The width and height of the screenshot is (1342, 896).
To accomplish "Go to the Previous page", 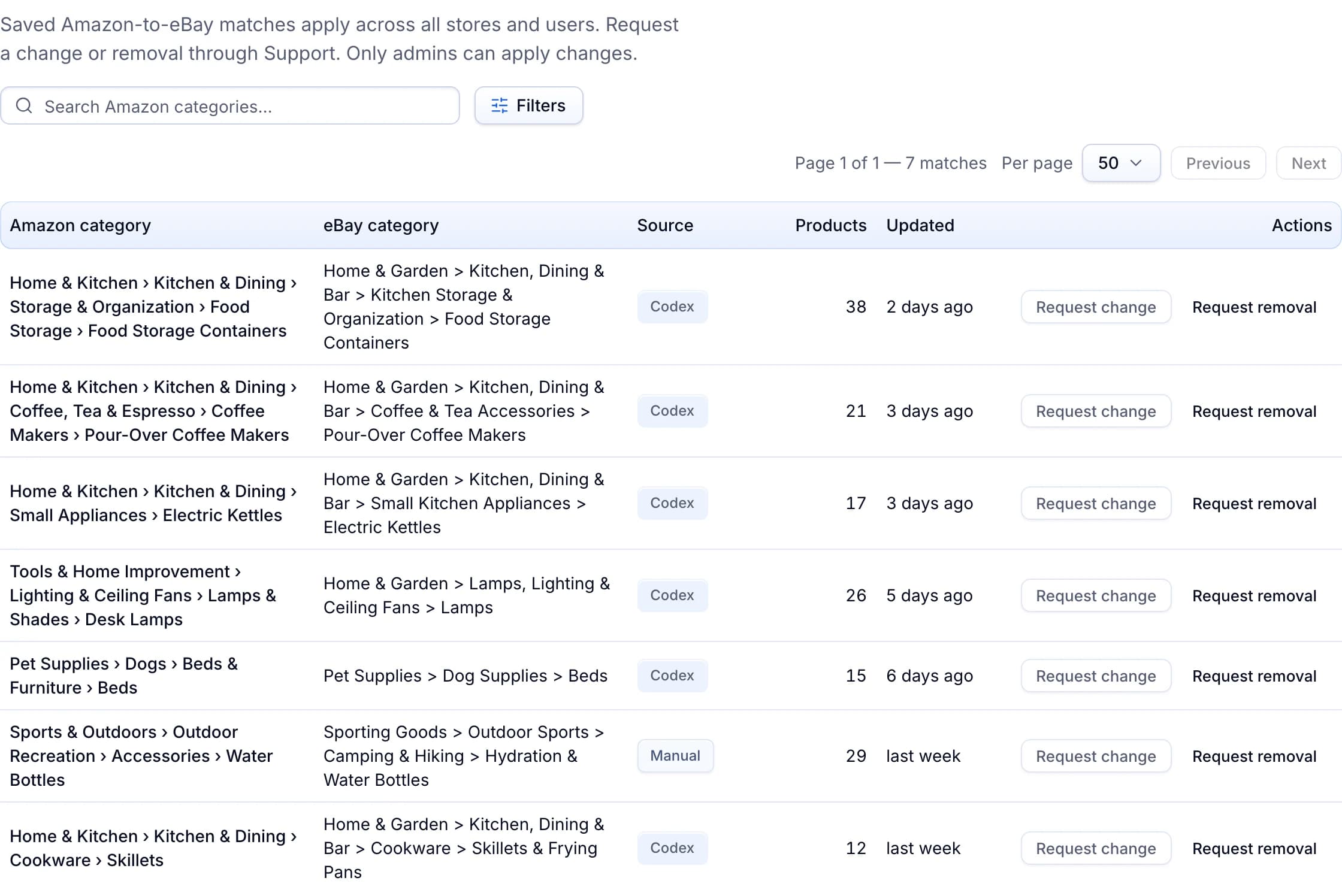I will tap(1218, 163).
